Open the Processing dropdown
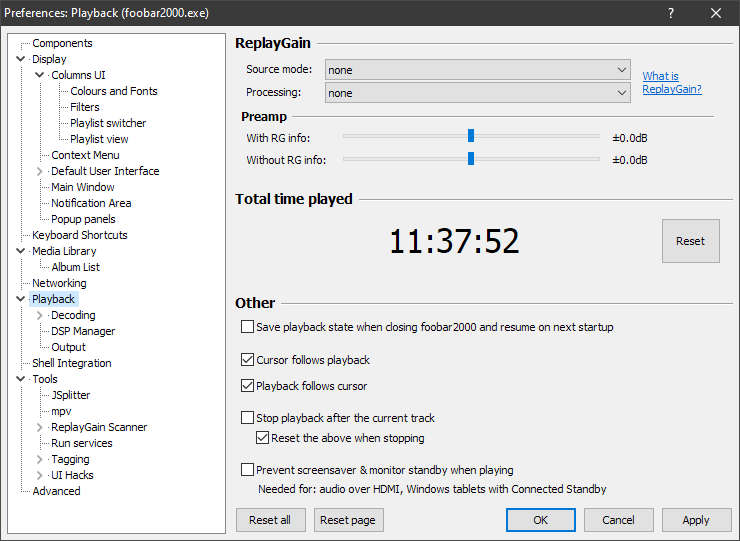Image resolution: width=740 pixels, height=541 pixels. click(x=477, y=93)
